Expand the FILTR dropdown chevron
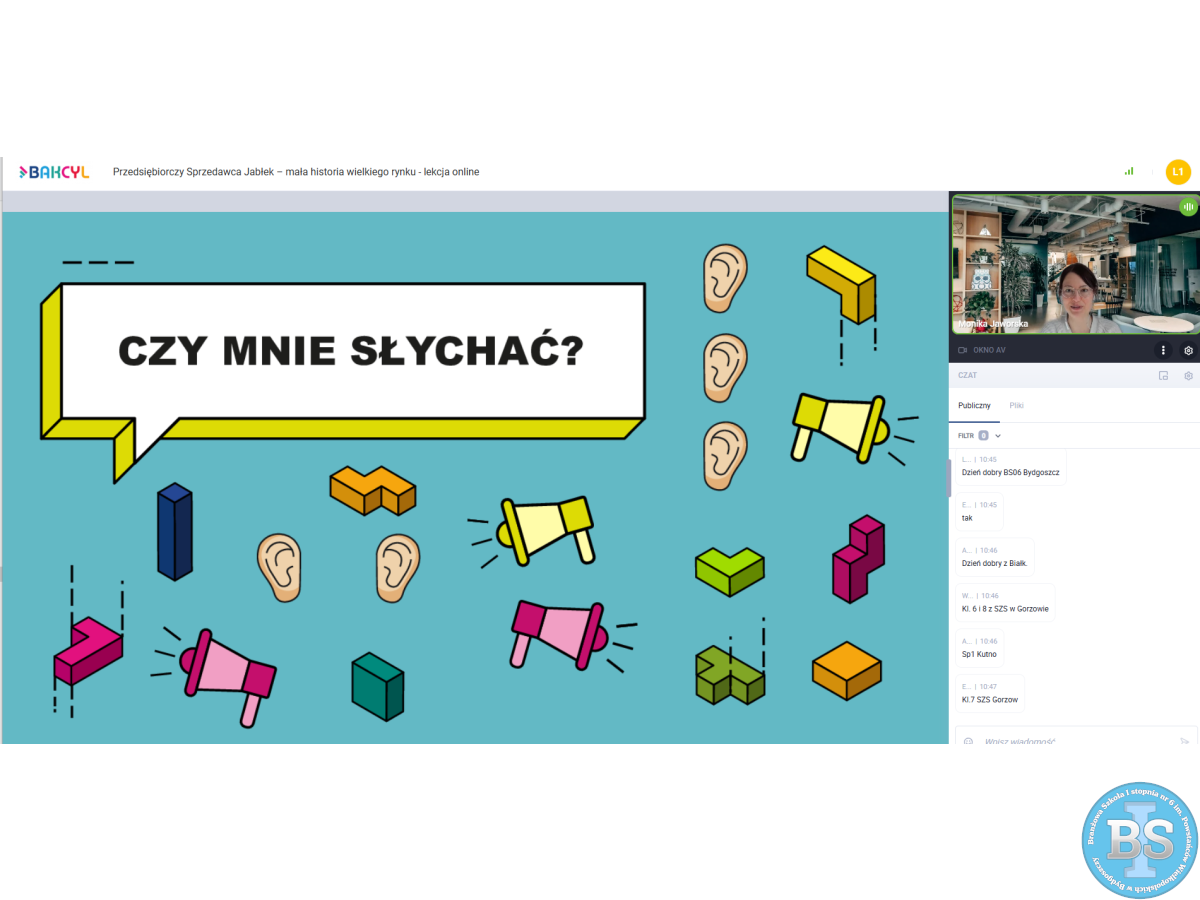Image resolution: width=1200 pixels, height=900 pixels. (998, 436)
